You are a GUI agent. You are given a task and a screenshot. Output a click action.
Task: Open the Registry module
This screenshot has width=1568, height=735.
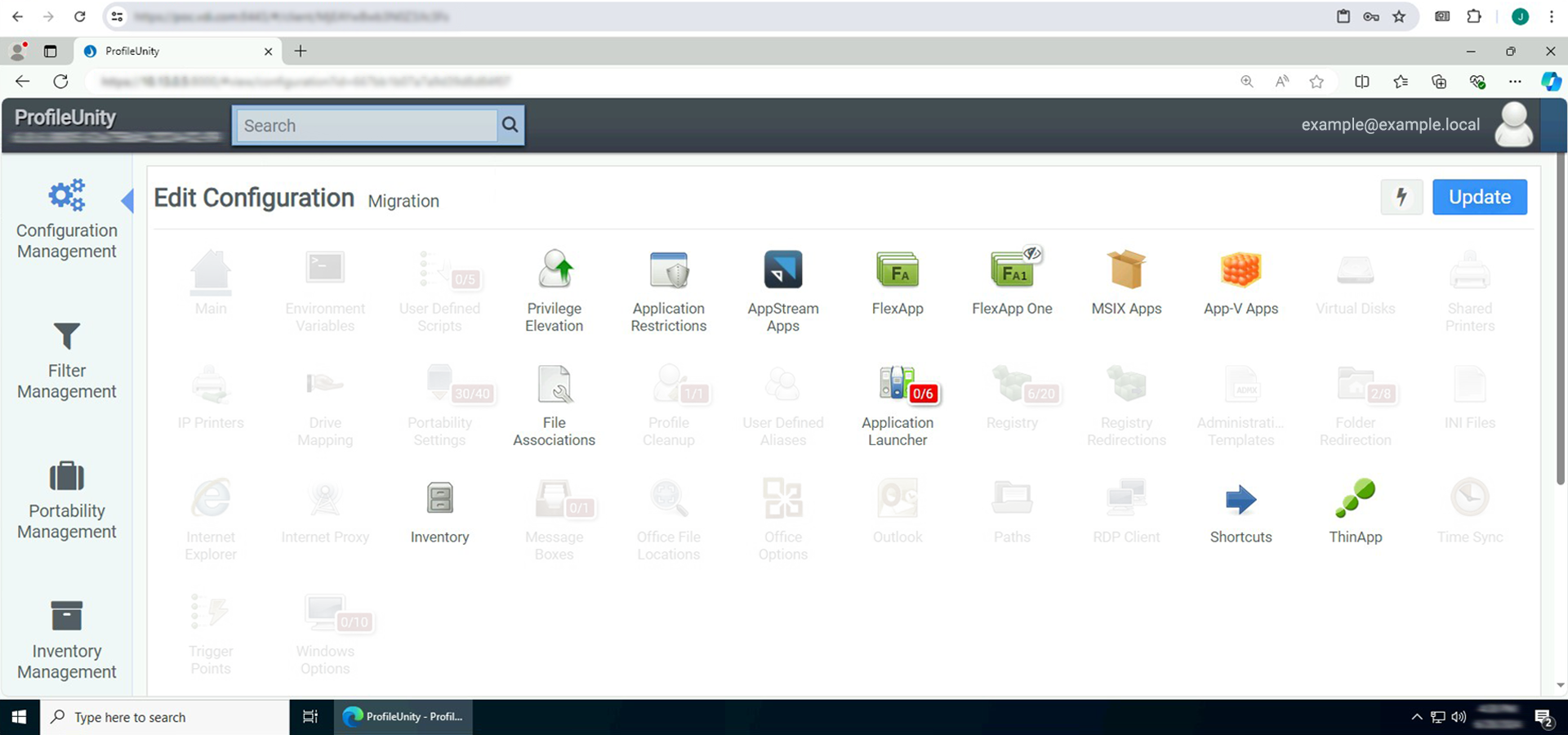(x=1012, y=397)
